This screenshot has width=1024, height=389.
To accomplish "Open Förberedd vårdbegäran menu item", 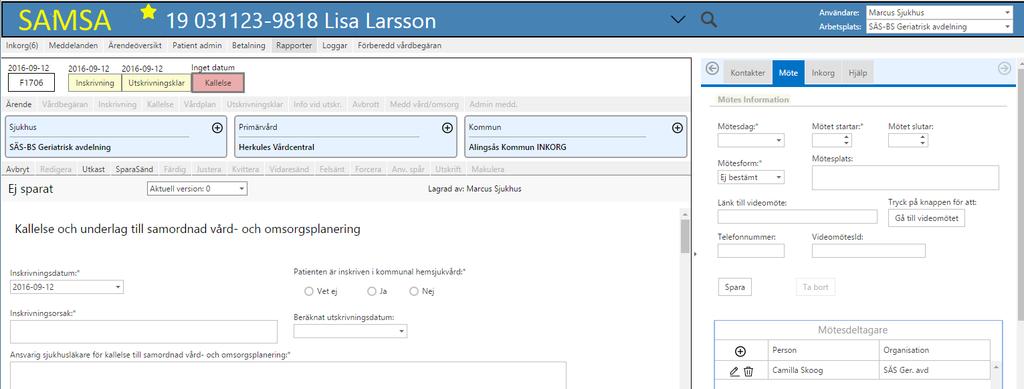I will 400,46.
